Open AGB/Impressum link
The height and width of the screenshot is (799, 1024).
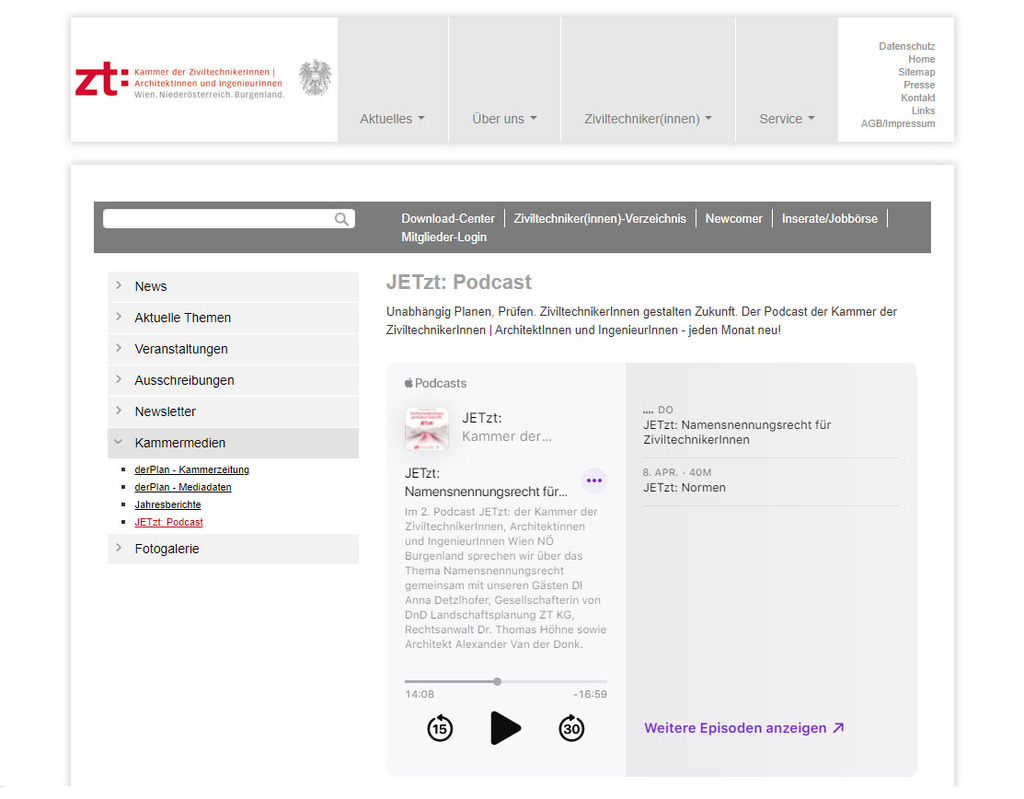tap(897, 123)
